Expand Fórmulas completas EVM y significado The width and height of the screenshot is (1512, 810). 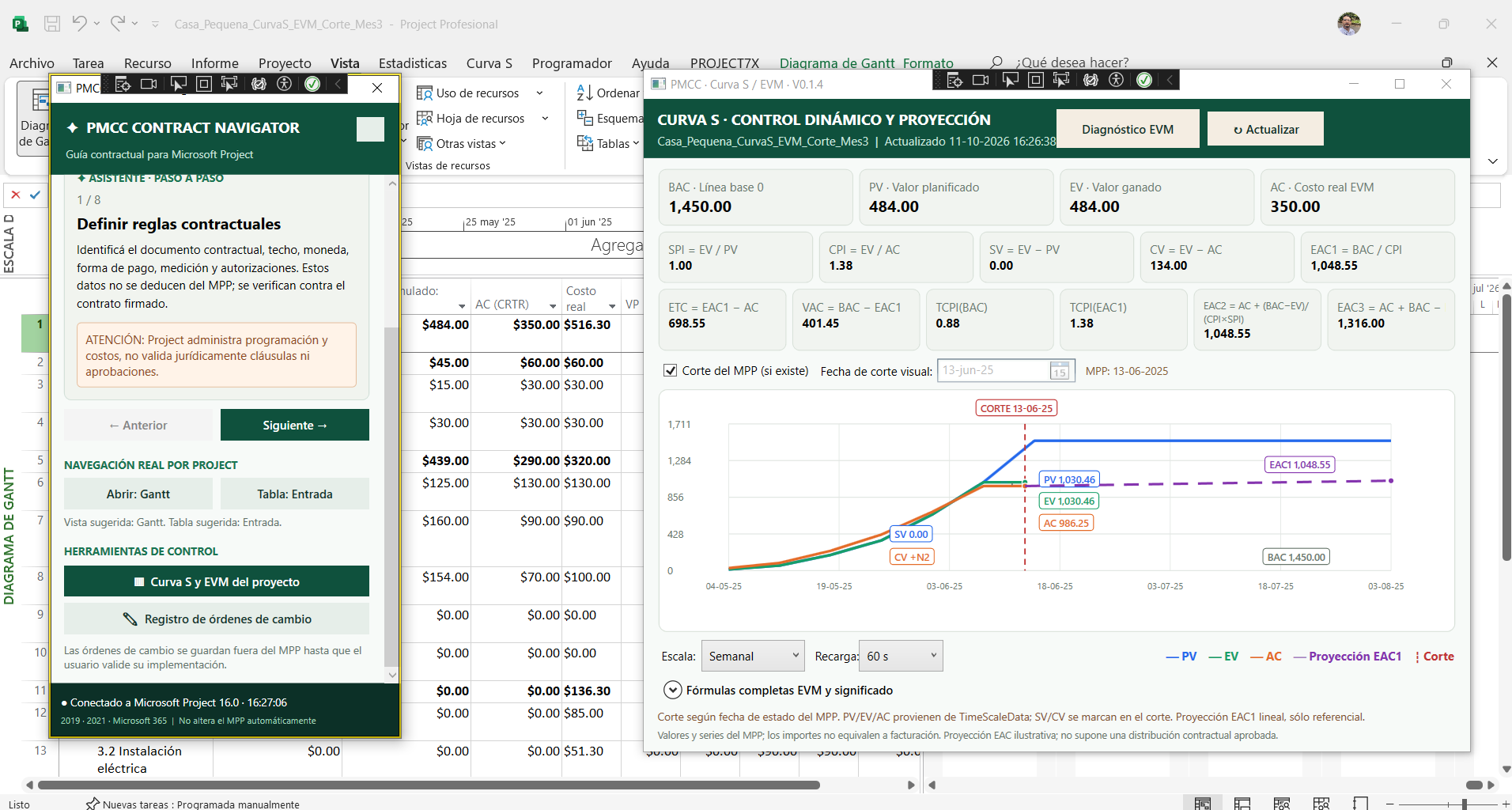coord(672,690)
